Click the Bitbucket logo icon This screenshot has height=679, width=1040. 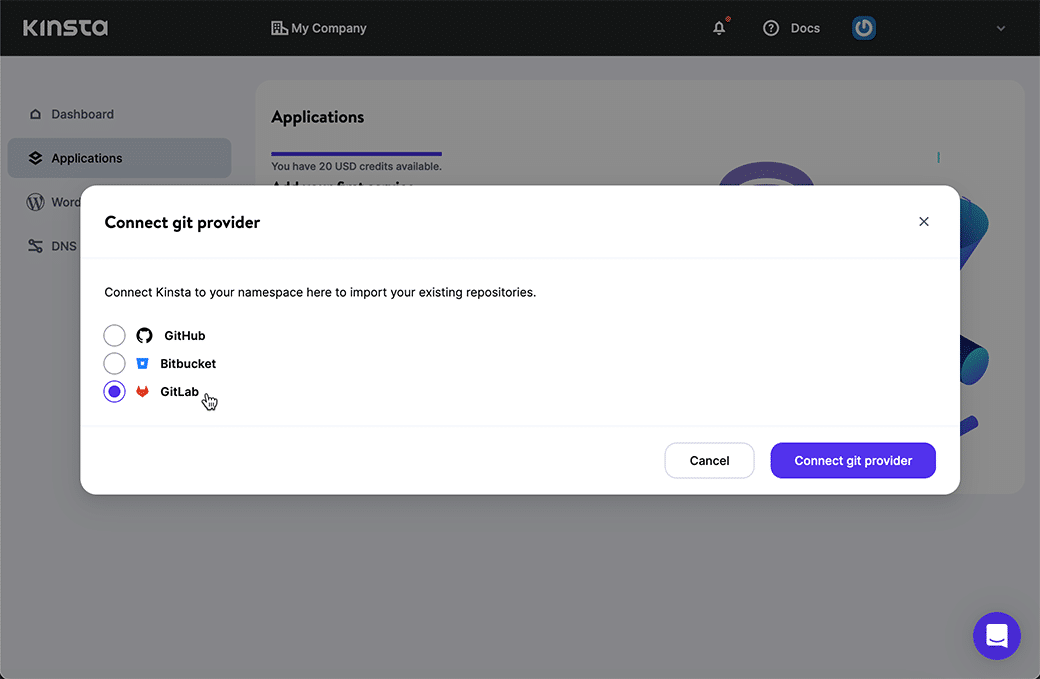142,364
